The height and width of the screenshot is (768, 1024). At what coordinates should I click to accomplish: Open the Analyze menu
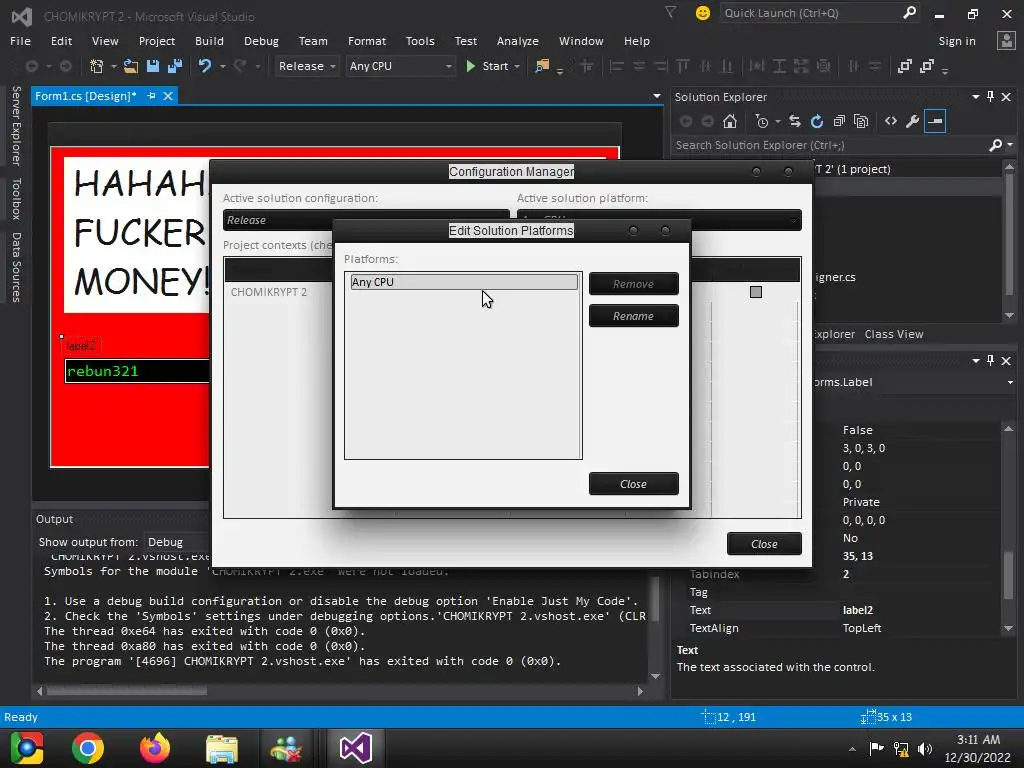coord(517,40)
